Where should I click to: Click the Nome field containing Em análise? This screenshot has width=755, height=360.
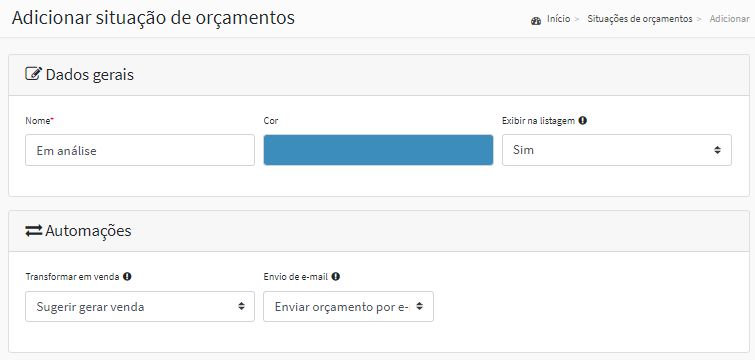140,150
